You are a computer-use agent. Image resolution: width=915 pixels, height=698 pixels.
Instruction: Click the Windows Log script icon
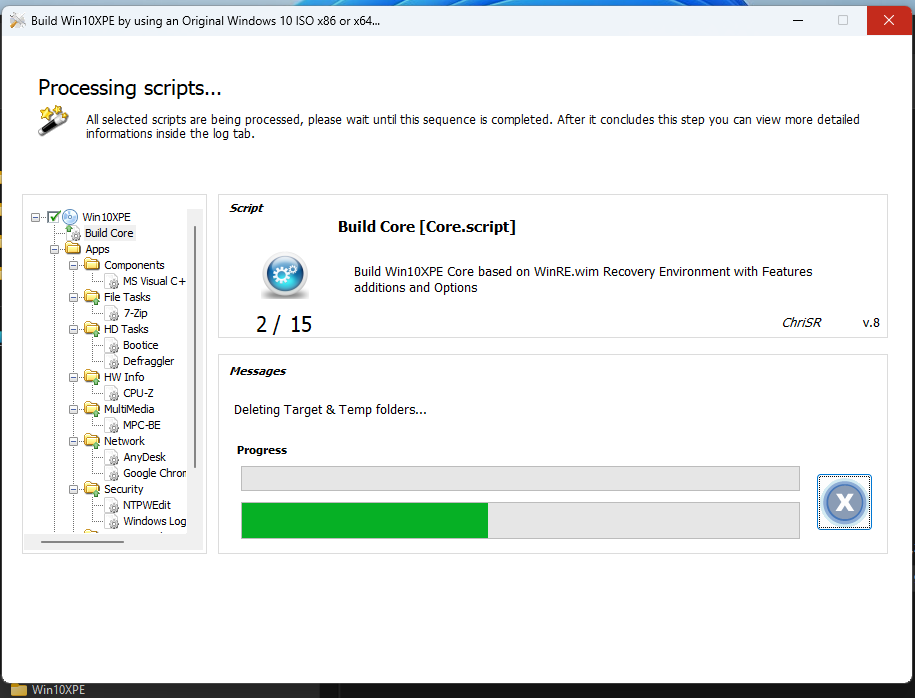coord(113,522)
